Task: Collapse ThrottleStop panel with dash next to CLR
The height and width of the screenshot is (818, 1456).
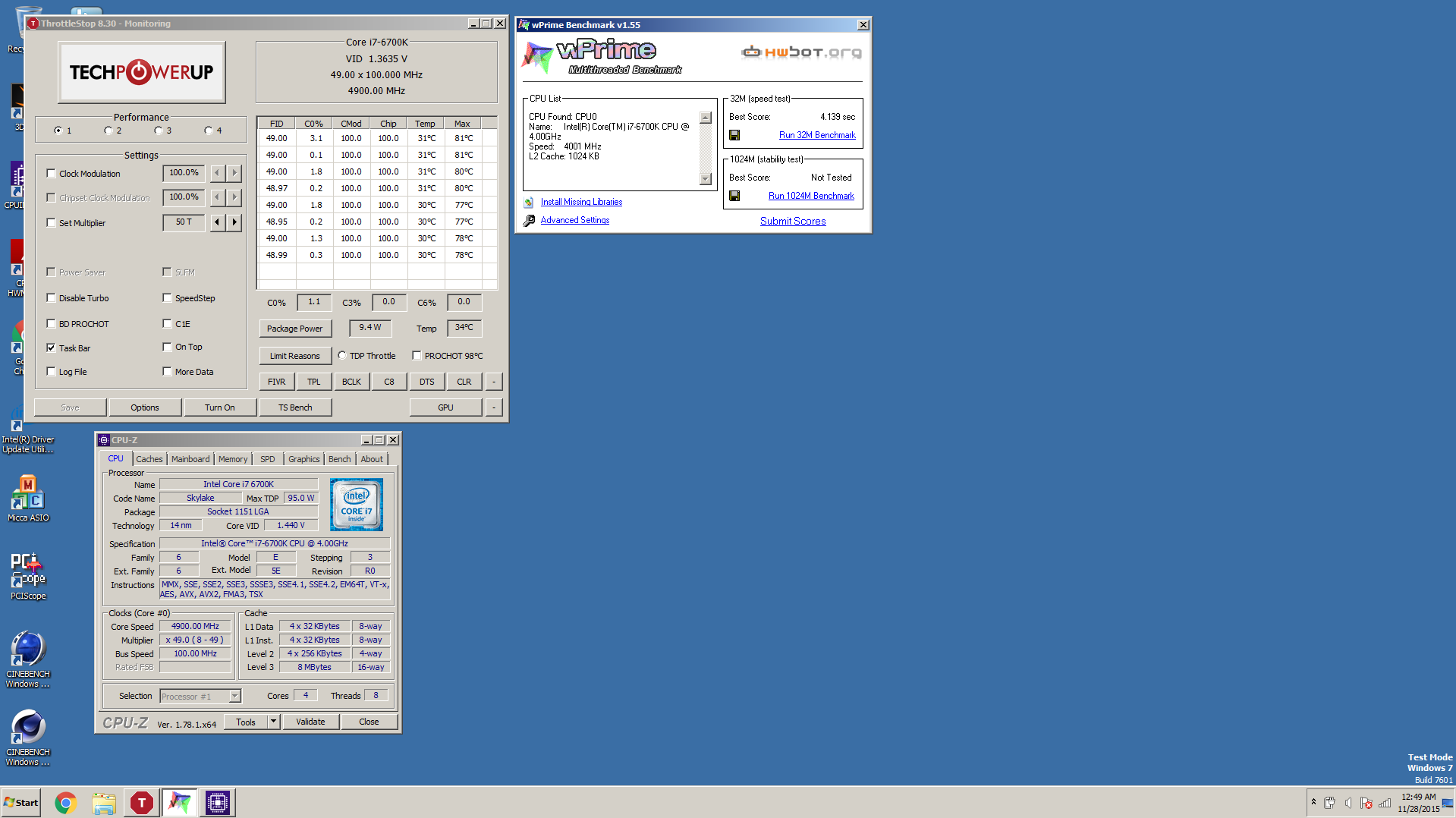Action: pos(494,382)
